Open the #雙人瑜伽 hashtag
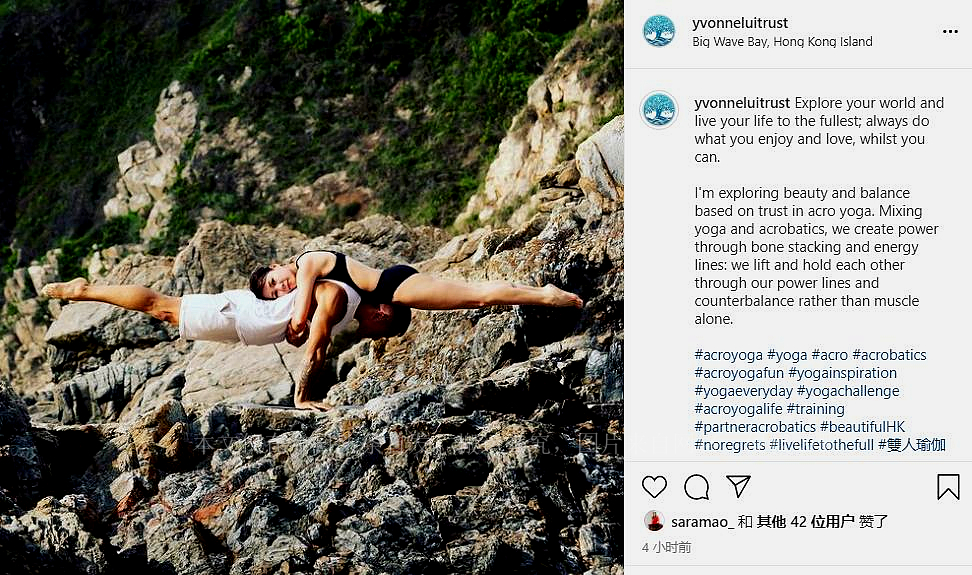The width and height of the screenshot is (972, 575). (912, 445)
